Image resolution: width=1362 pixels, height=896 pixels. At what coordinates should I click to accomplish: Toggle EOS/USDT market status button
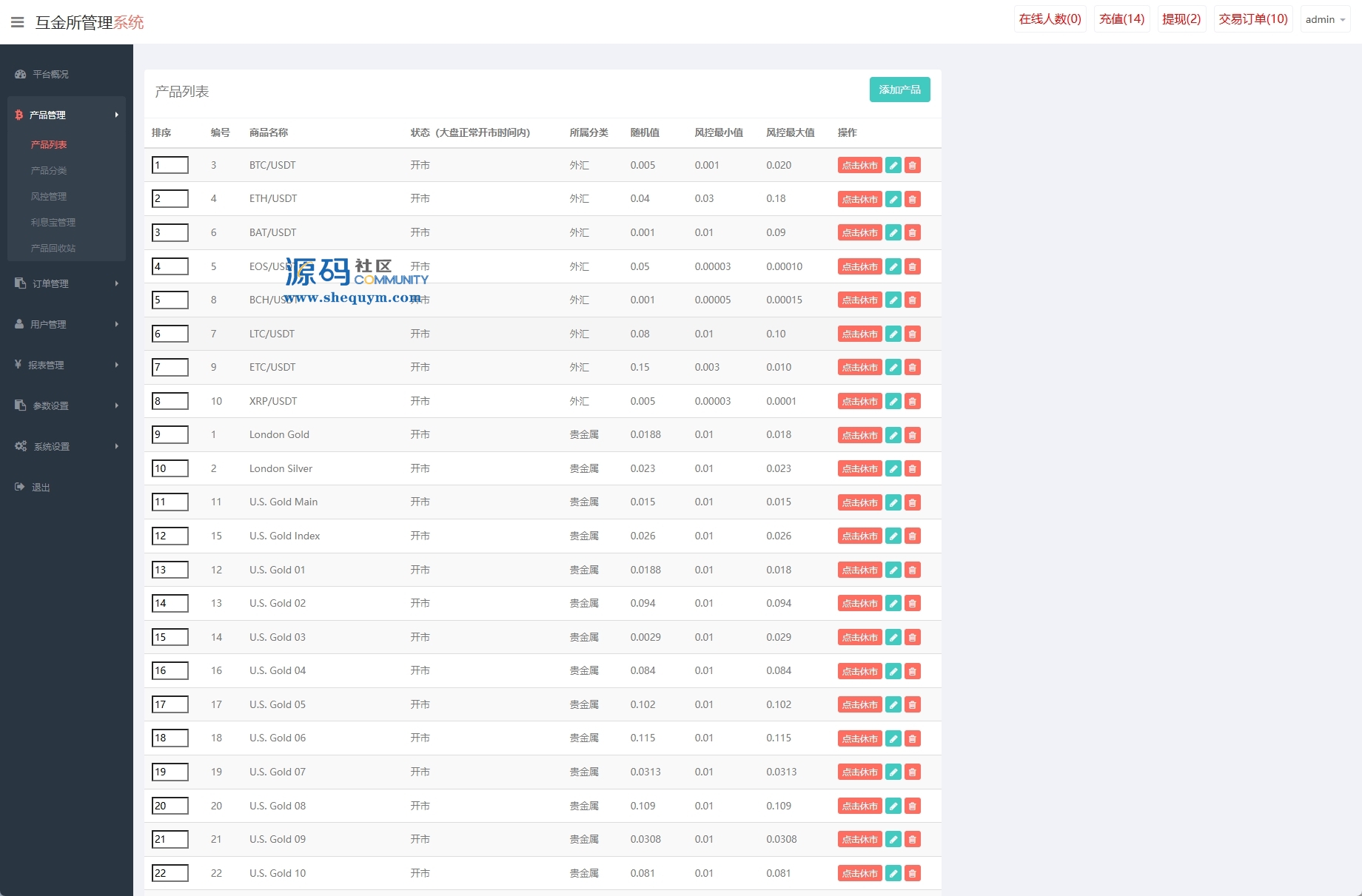click(859, 267)
